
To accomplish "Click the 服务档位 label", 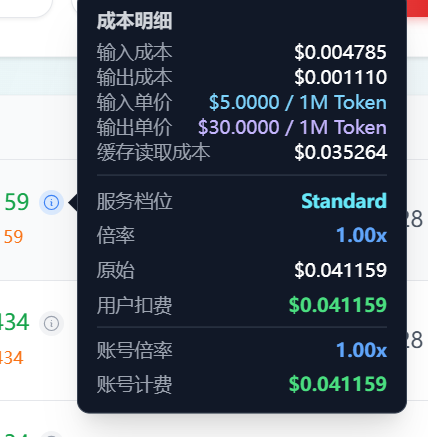I will pos(135,201).
